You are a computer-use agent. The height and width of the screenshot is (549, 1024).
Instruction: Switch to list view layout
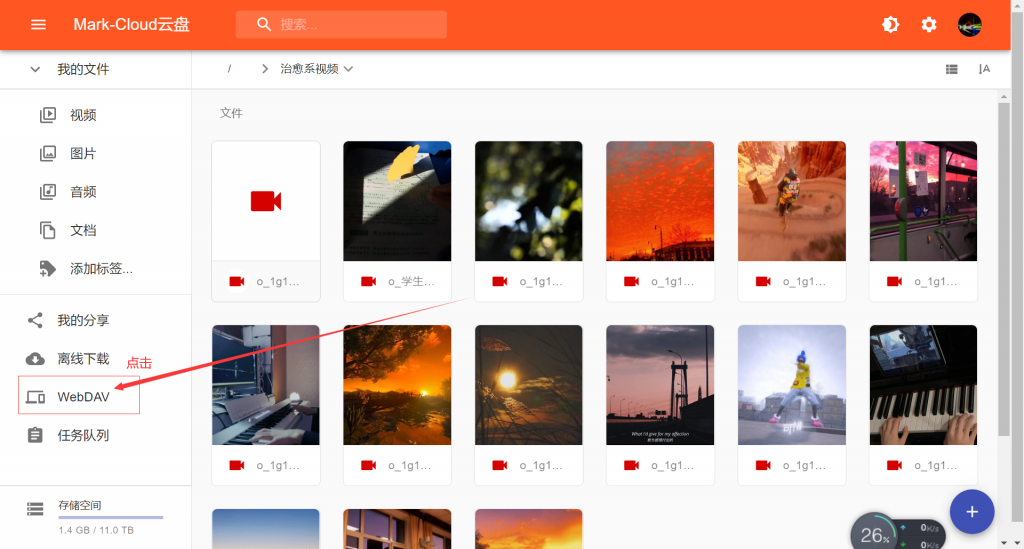tap(952, 69)
